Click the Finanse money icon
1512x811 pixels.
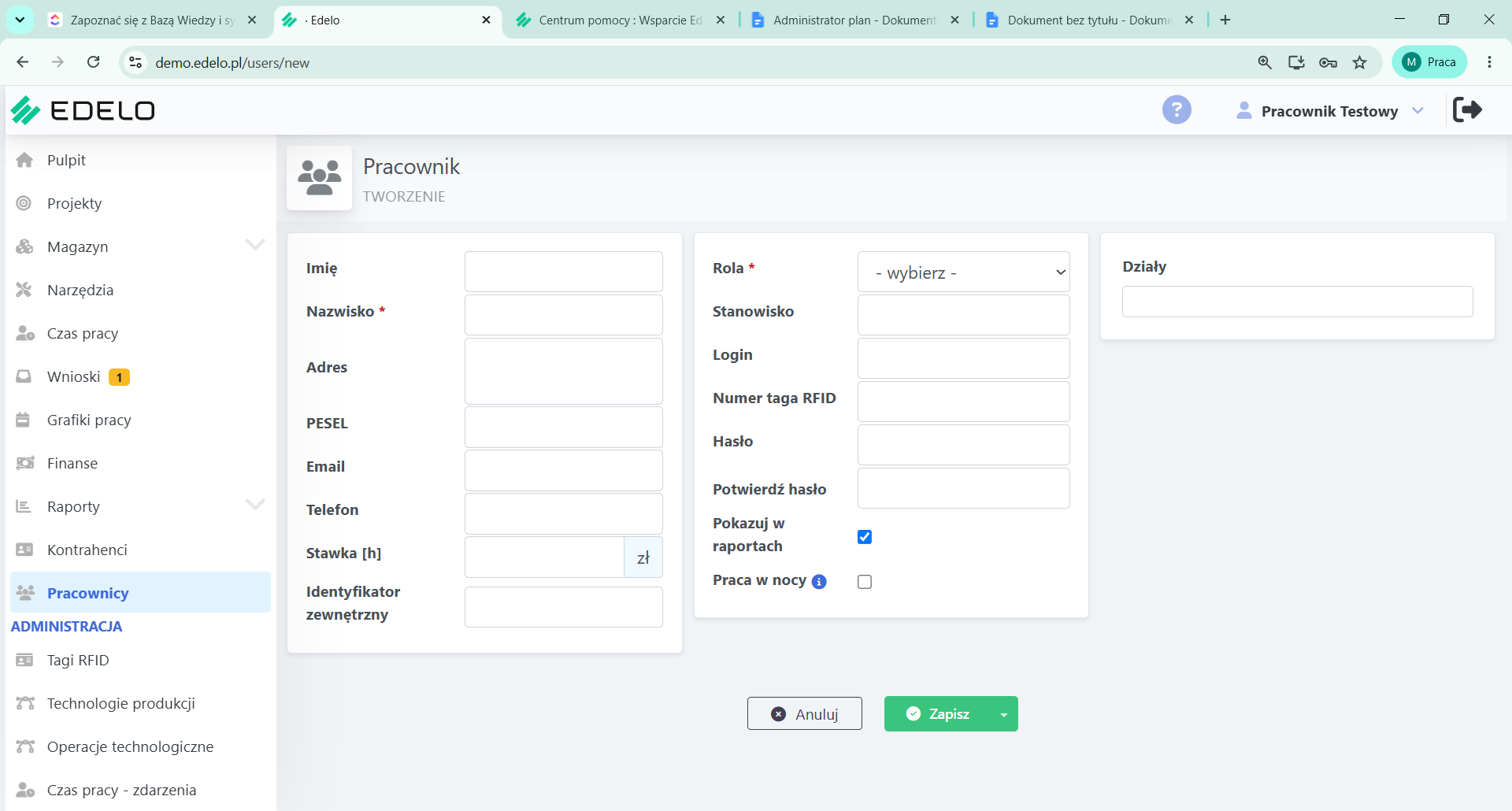pyautogui.click(x=24, y=463)
